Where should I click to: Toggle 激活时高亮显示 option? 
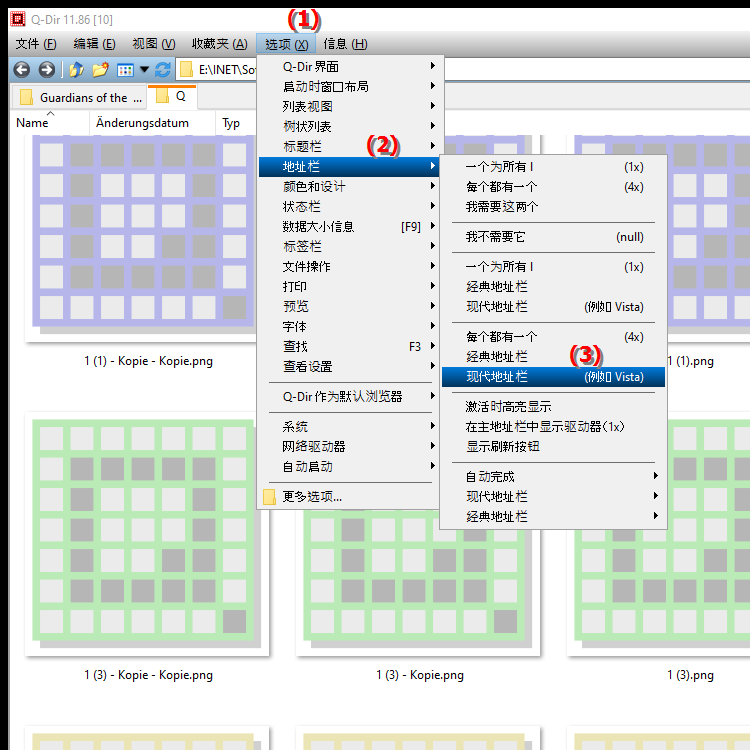(x=553, y=407)
